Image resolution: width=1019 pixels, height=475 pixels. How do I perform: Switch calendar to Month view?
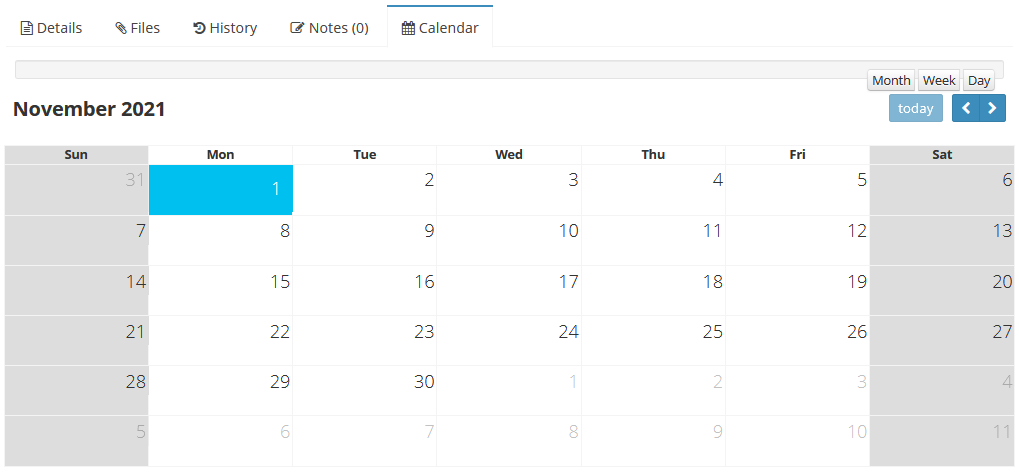click(x=891, y=80)
